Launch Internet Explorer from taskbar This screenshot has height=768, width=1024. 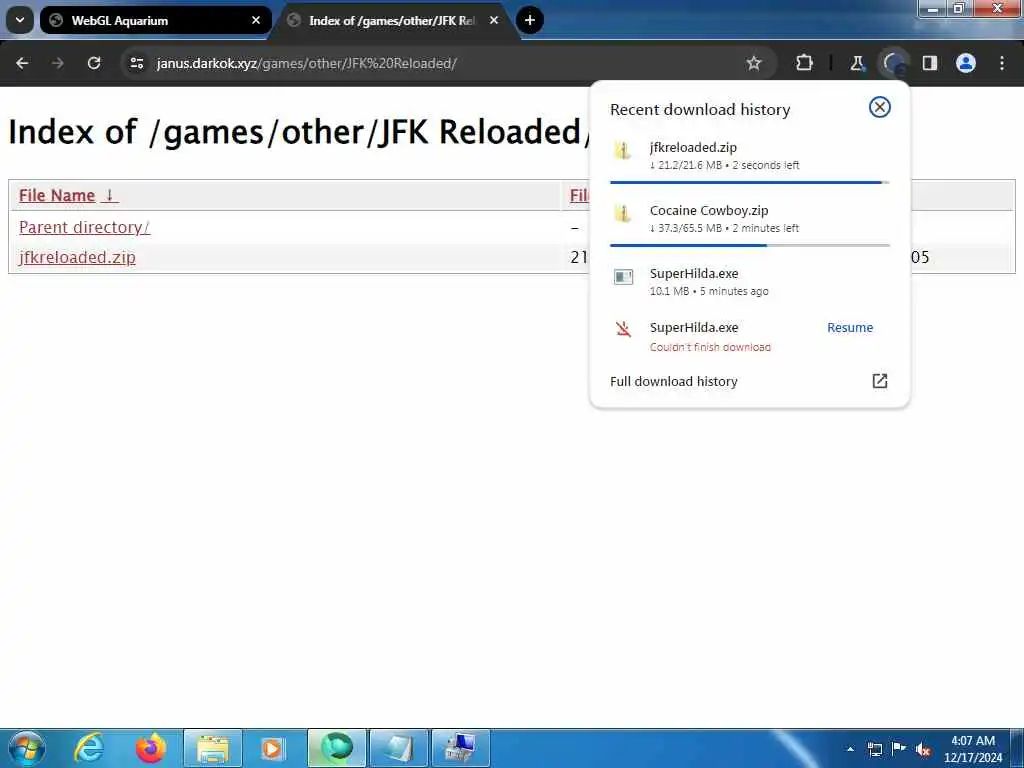pos(89,748)
